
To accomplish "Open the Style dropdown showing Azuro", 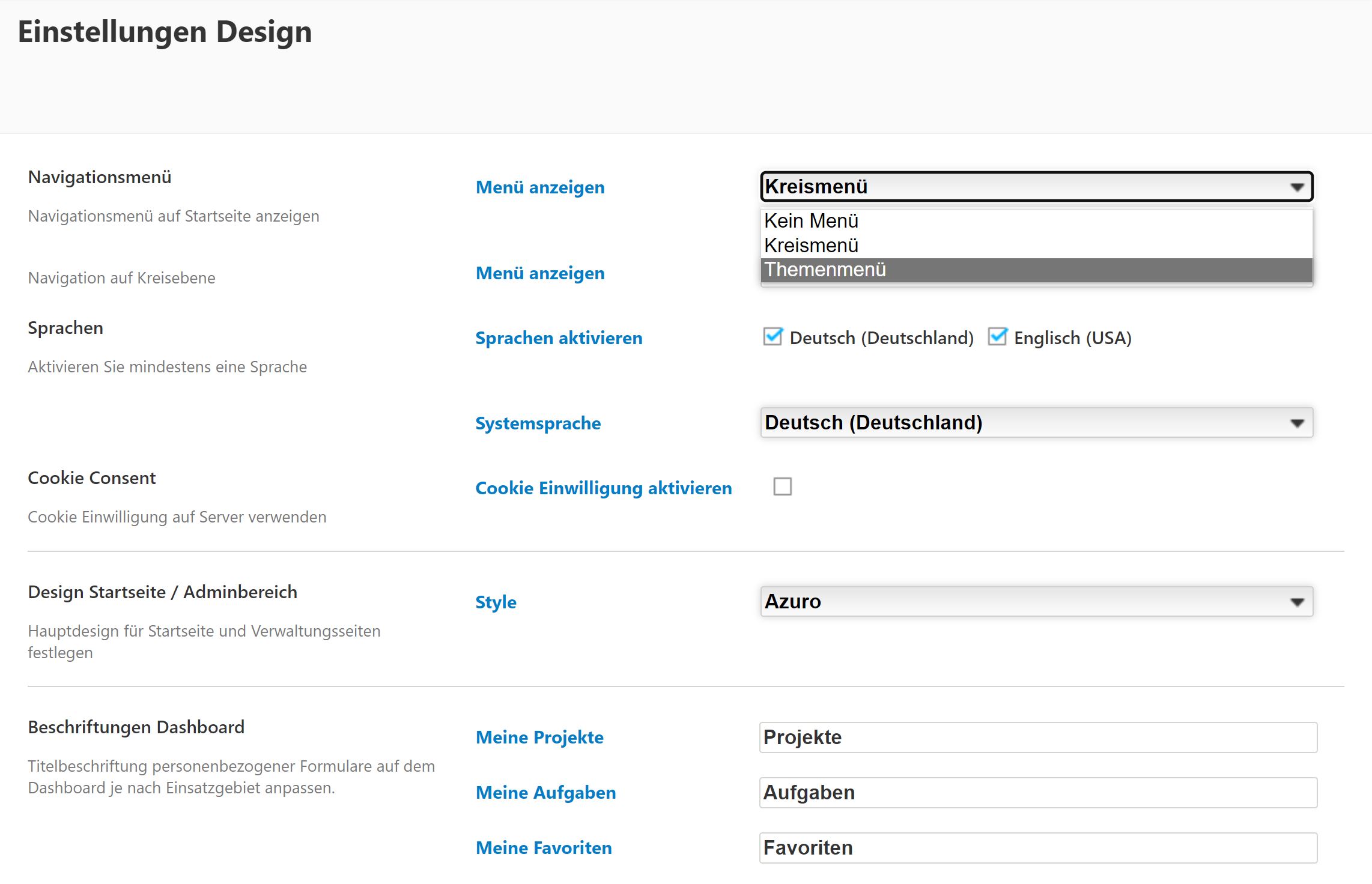I will (x=1036, y=602).
